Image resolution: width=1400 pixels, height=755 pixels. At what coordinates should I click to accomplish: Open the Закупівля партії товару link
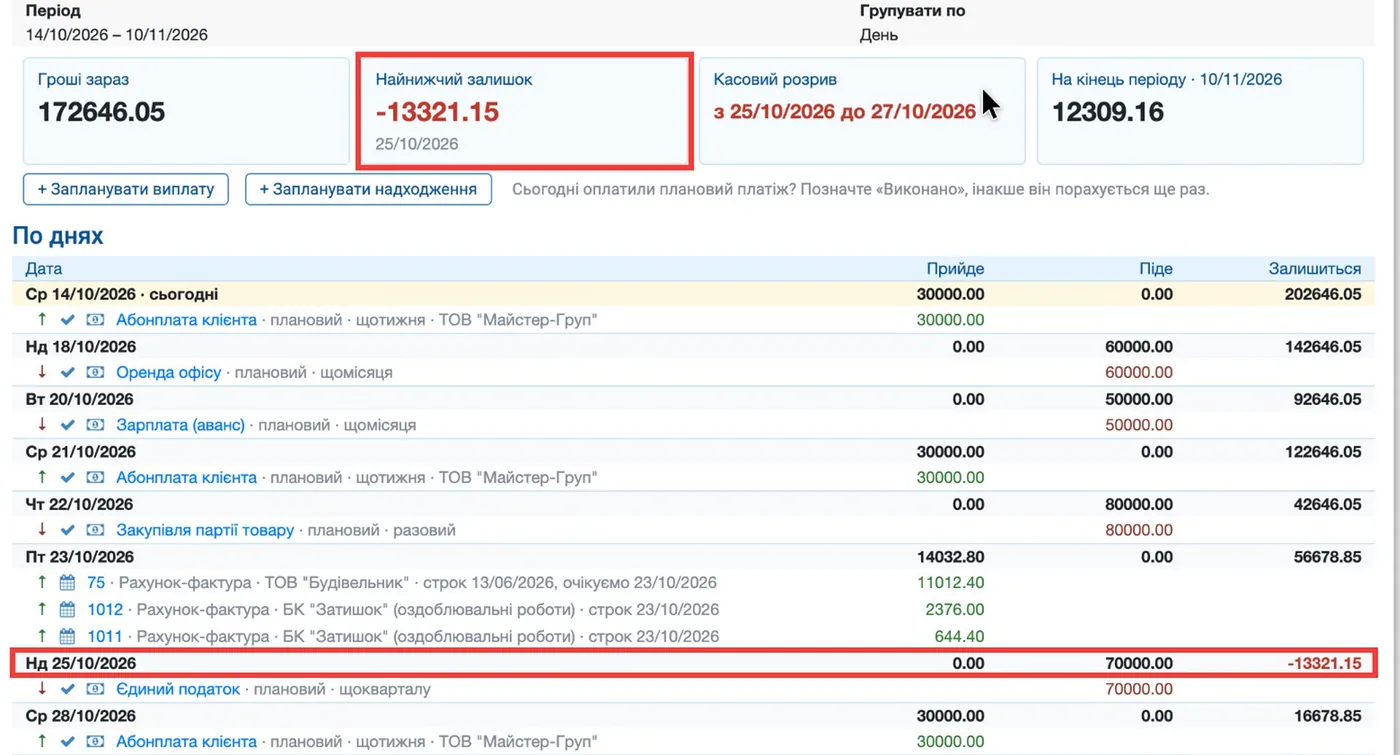click(x=205, y=530)
